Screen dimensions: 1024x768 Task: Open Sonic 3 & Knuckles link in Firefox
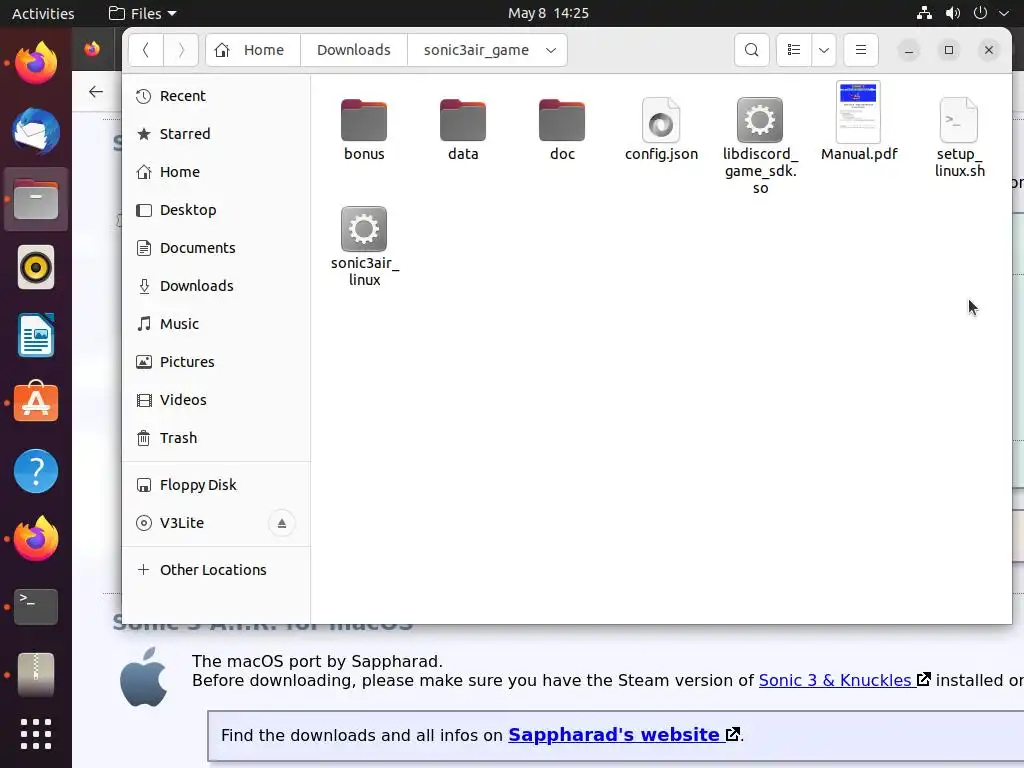click(844, 680)
